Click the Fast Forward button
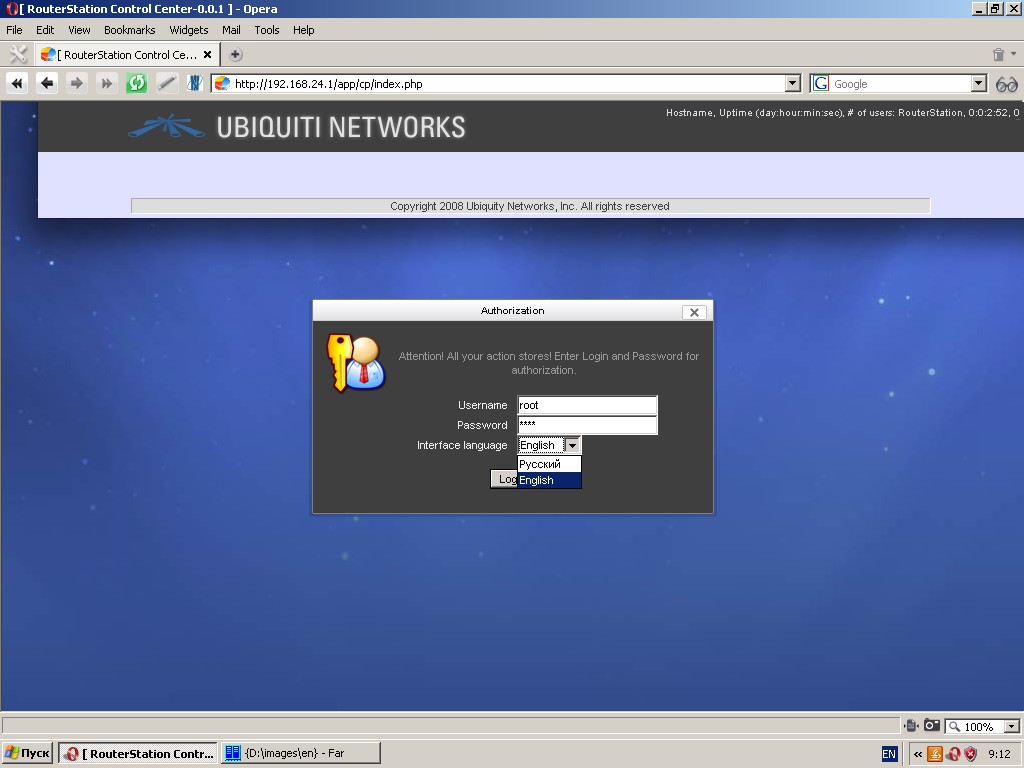 pyautogui.click(x=106, y=84)
